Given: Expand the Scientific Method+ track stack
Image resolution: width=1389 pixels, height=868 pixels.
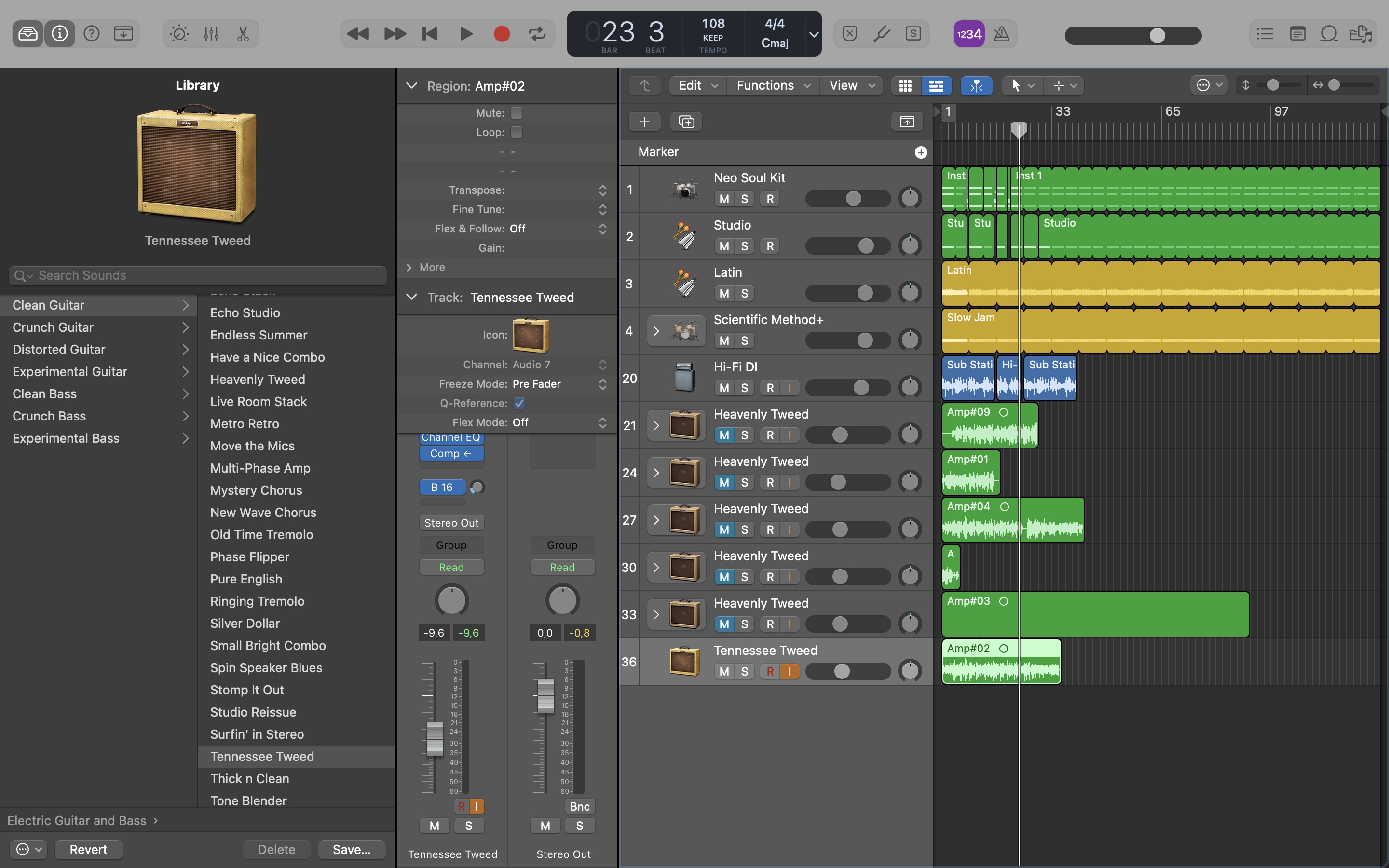Looking at the screenshot, I should pos(656,331).
